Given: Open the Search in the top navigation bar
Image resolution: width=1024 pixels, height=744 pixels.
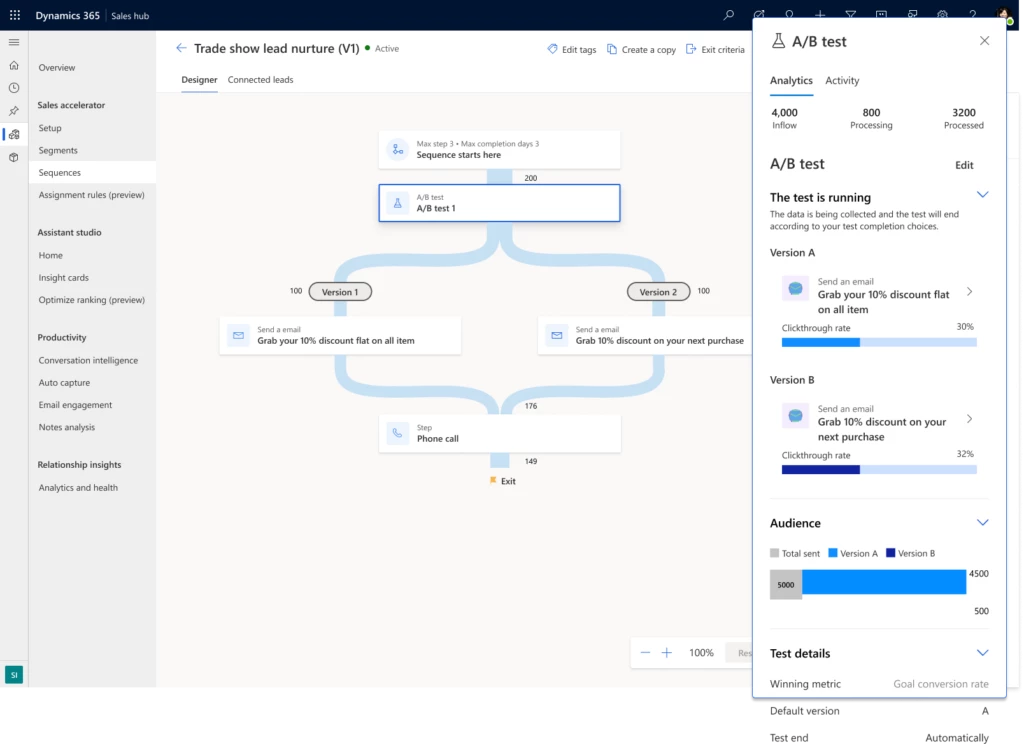Looking at the screenshot, I should click(728, 15).
